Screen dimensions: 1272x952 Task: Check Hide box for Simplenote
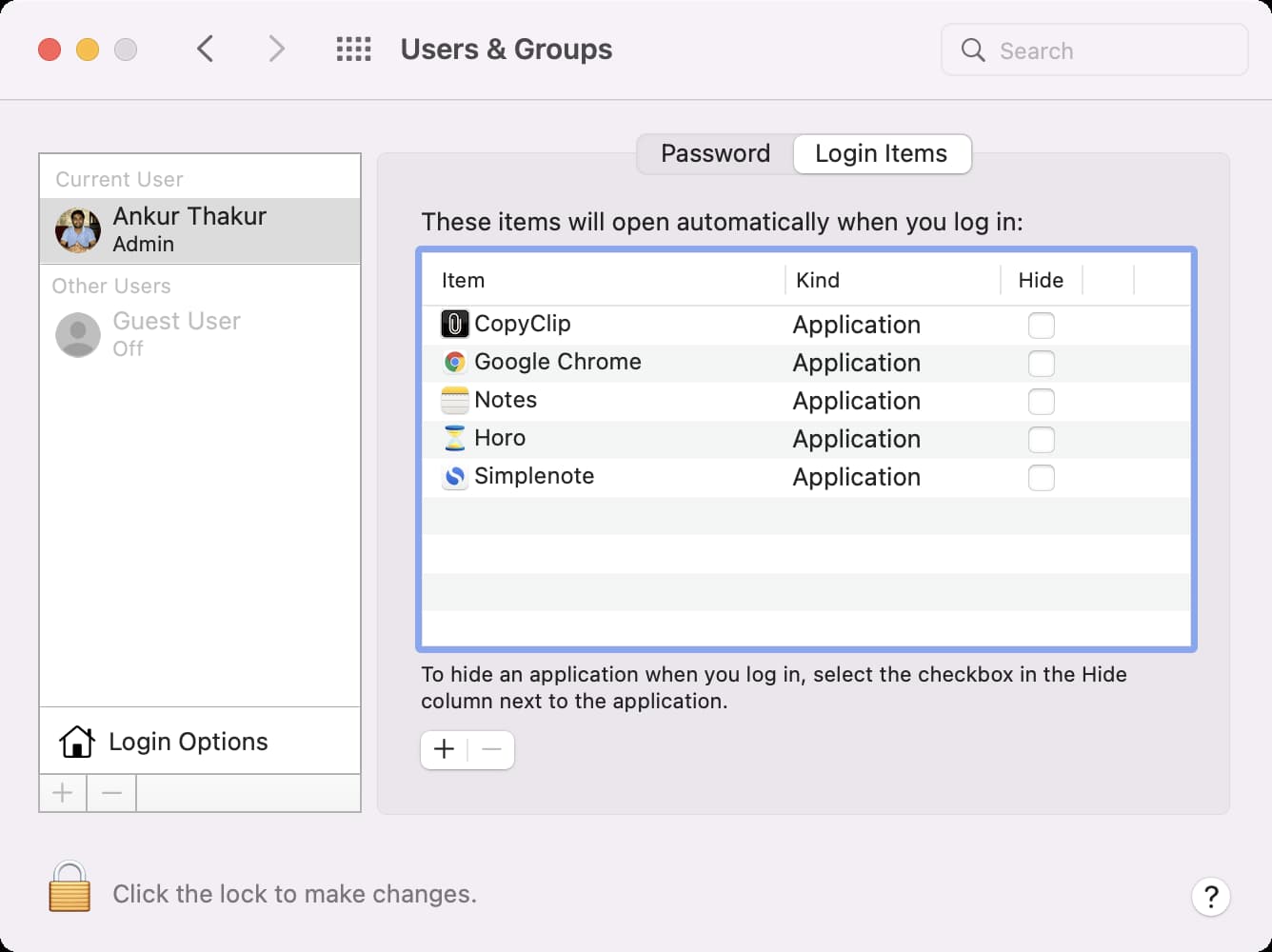click(1042, 478)
